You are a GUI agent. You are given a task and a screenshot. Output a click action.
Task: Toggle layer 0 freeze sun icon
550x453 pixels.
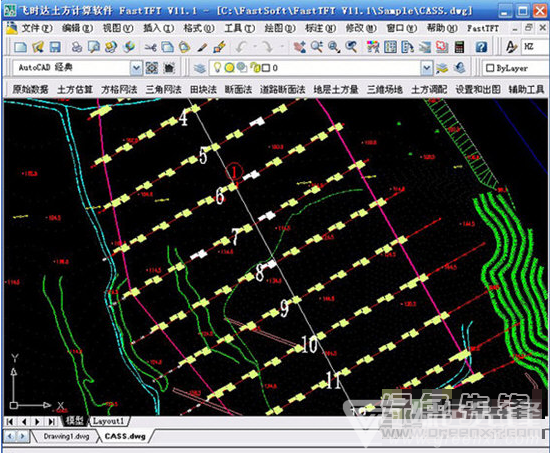(229, 67)
